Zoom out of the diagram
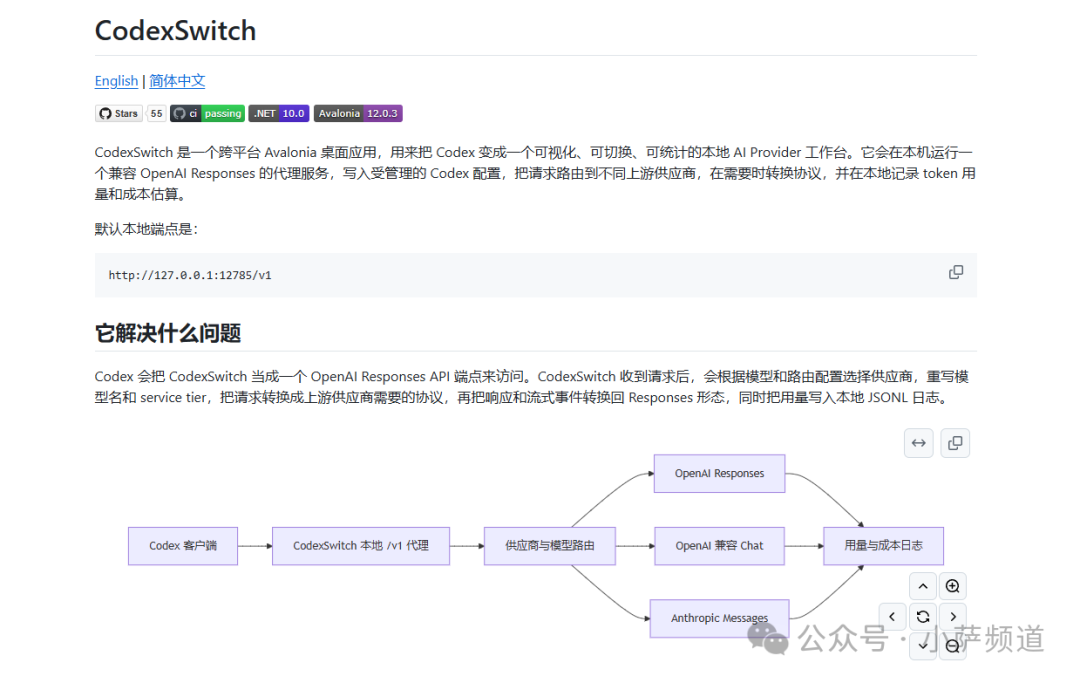 [x=953, y=647]
